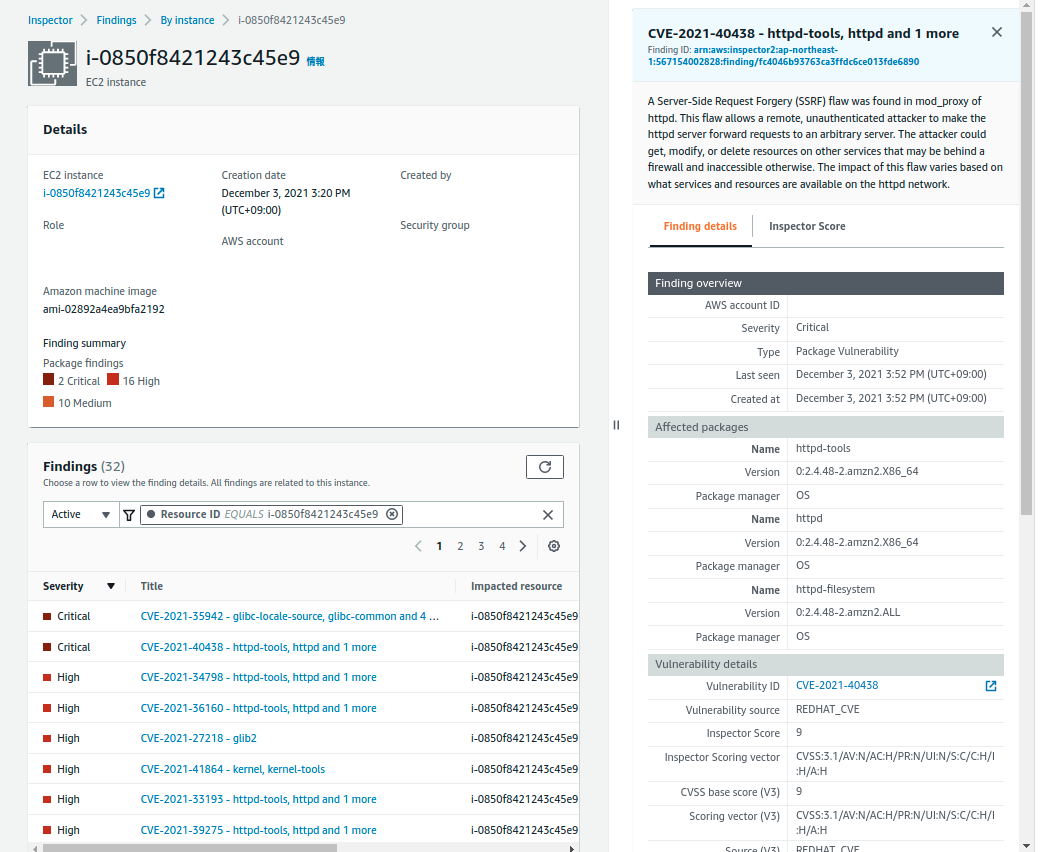1041x852 pixels.
Task: Go to next findings page arrow
Action: coord(523,546)
